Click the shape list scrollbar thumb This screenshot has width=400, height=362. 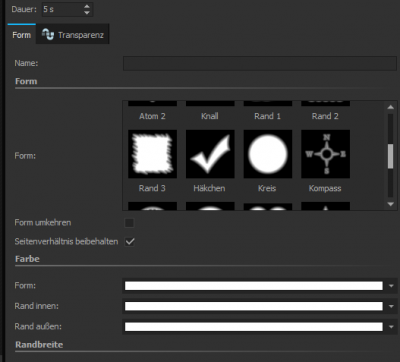coord(391,156)
